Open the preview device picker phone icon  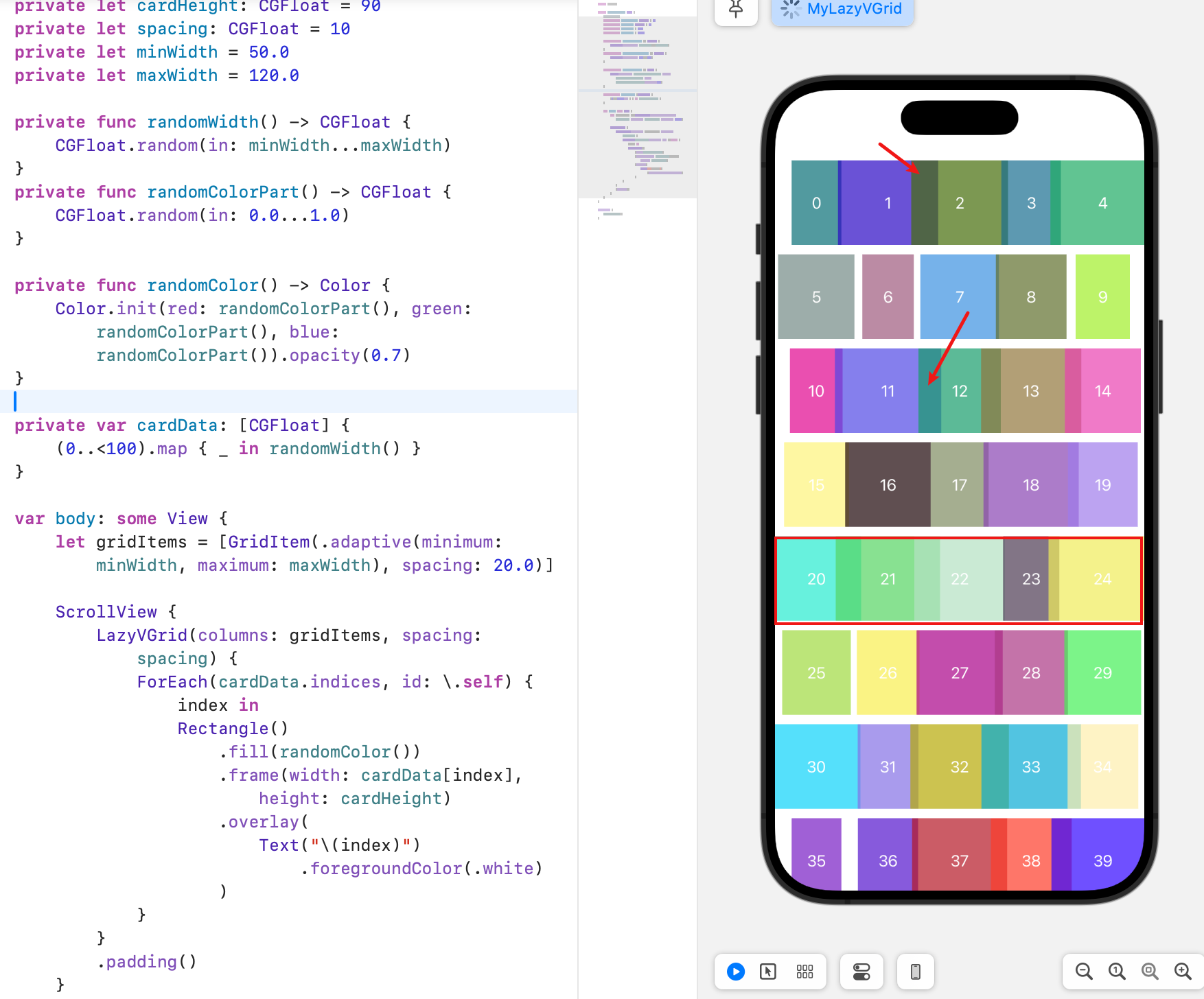916,972
